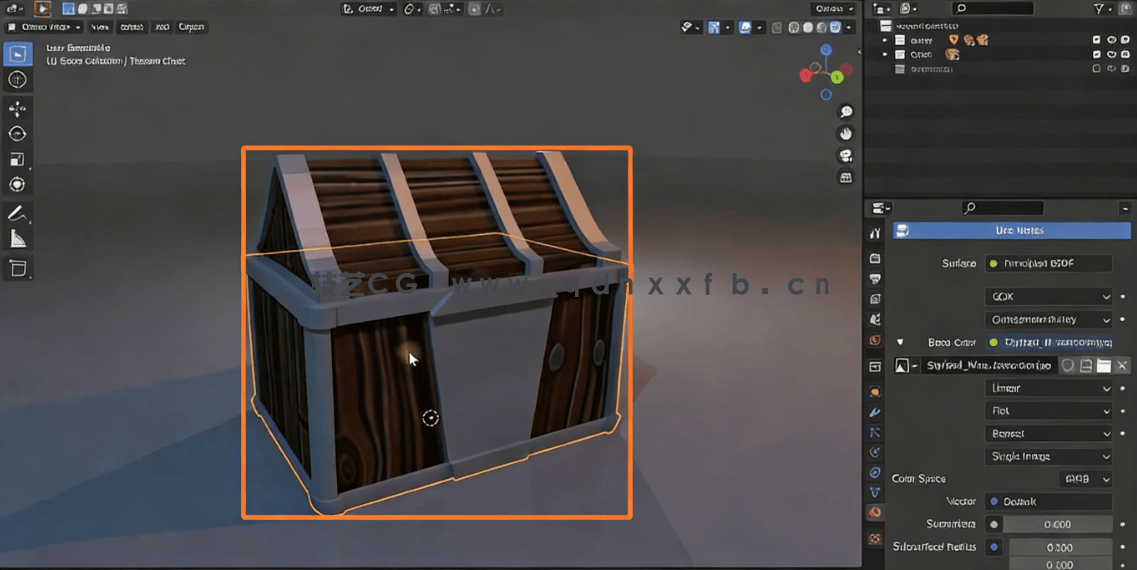Open the Modifiers wrench properties tab
The height and width of the screenshot is (570, 1137).
coord(875,412)
